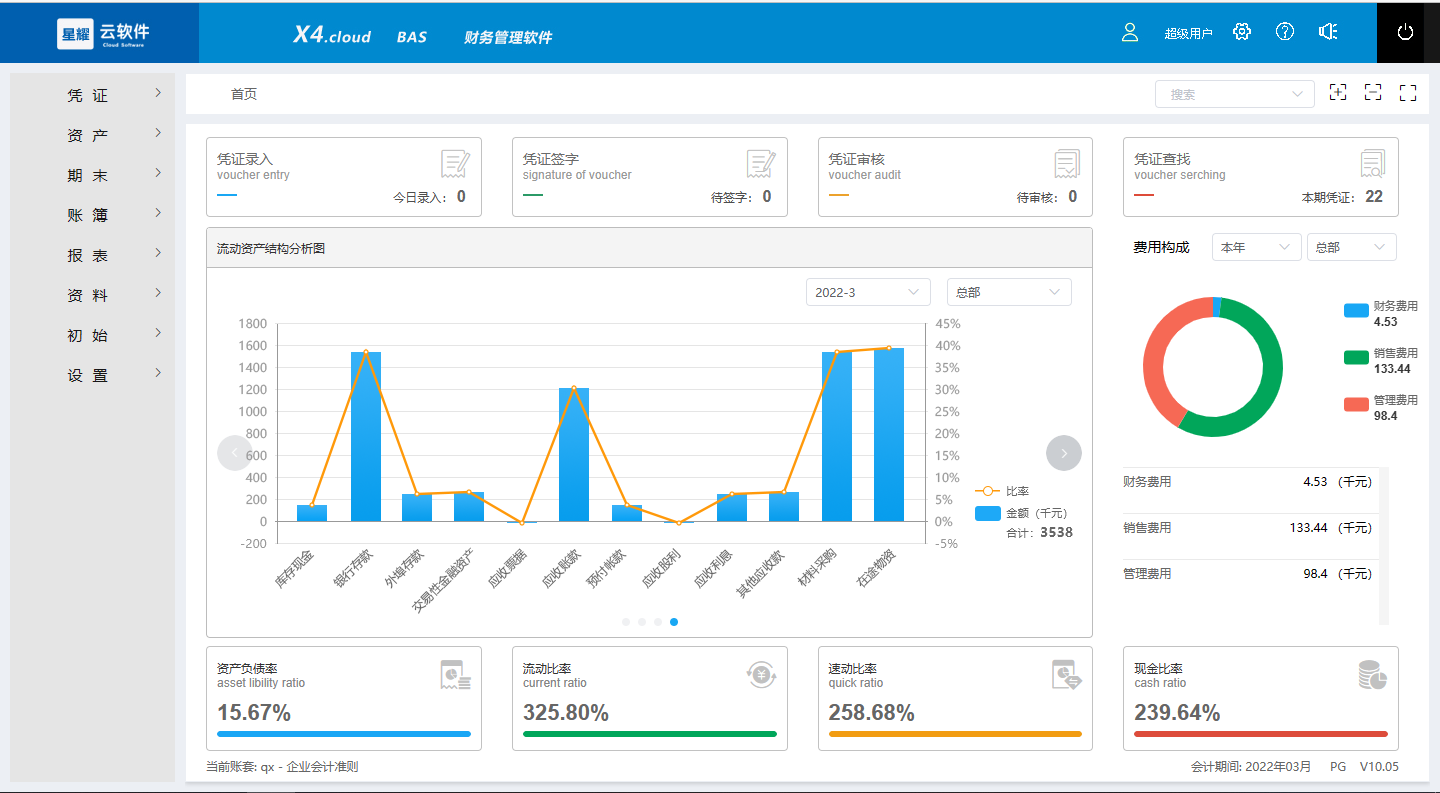Open settings gear in header
The height and width of the screenshot is (793, 1440).
1242,32
